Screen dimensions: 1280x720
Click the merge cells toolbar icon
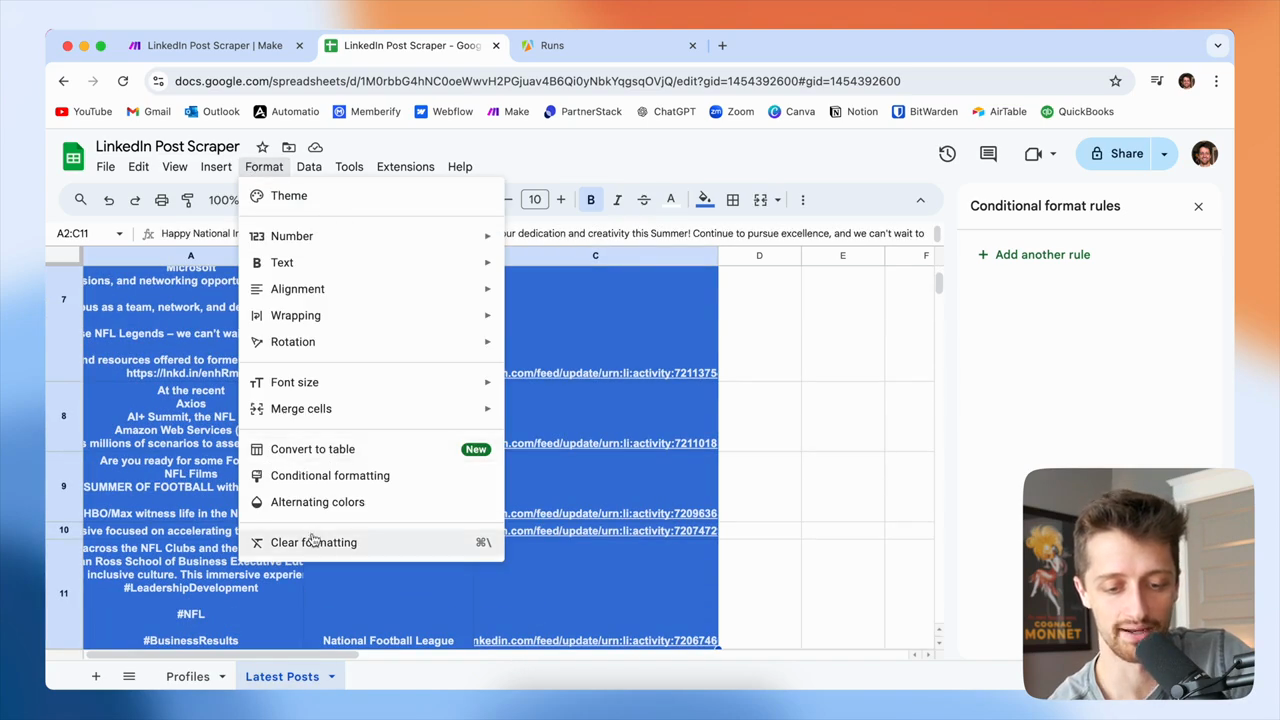[x=760, y=200]
